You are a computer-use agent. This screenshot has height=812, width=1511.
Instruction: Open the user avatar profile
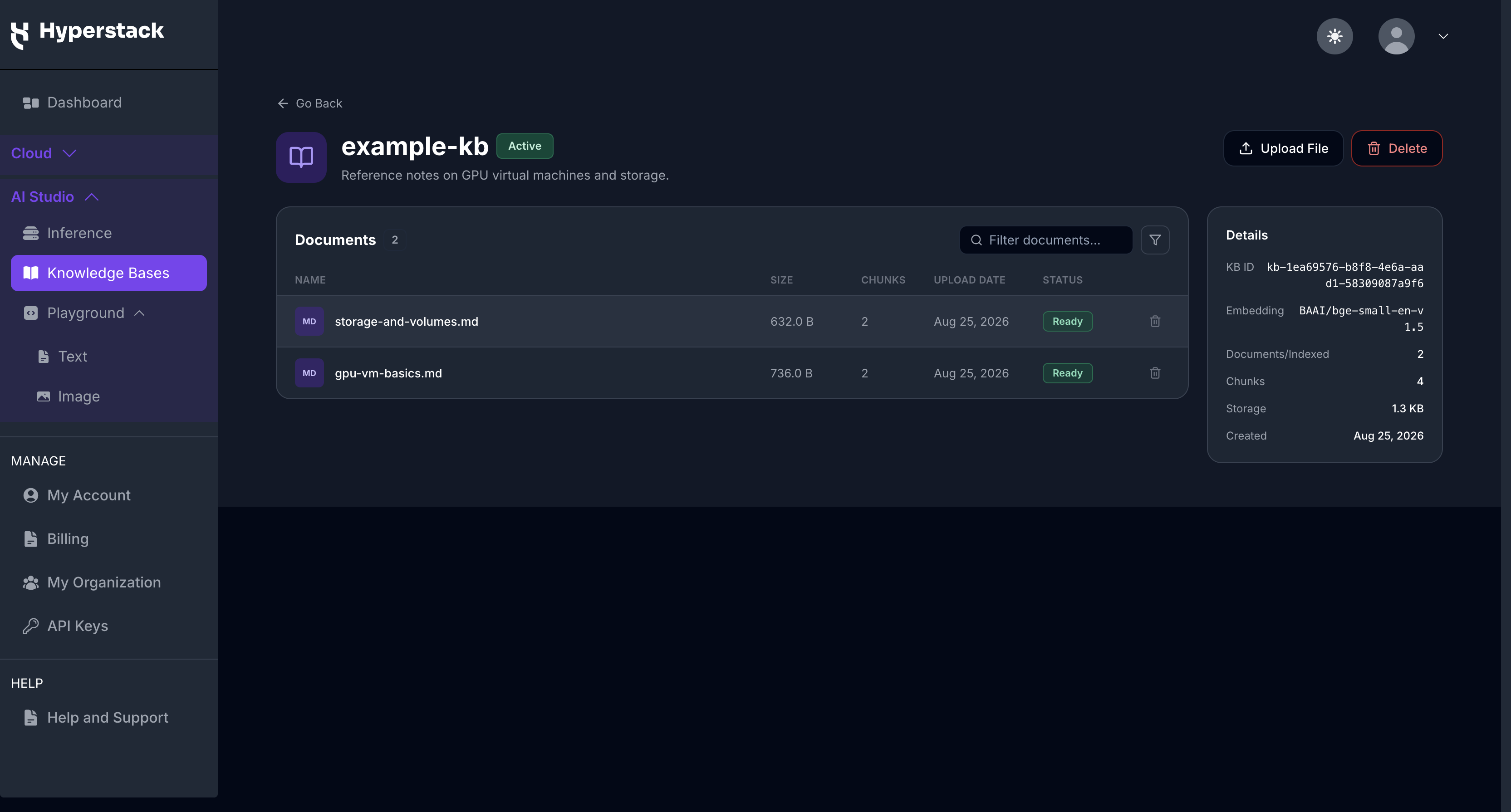[x=1396, y=36]
